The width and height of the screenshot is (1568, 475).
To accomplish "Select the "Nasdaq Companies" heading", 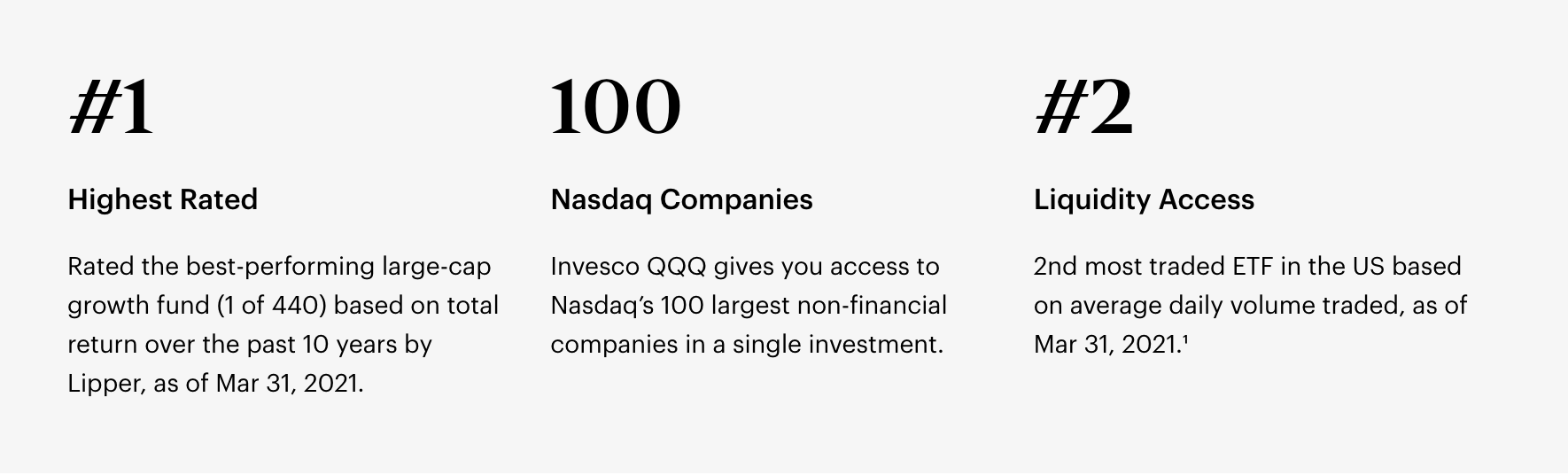I will 681,199.
